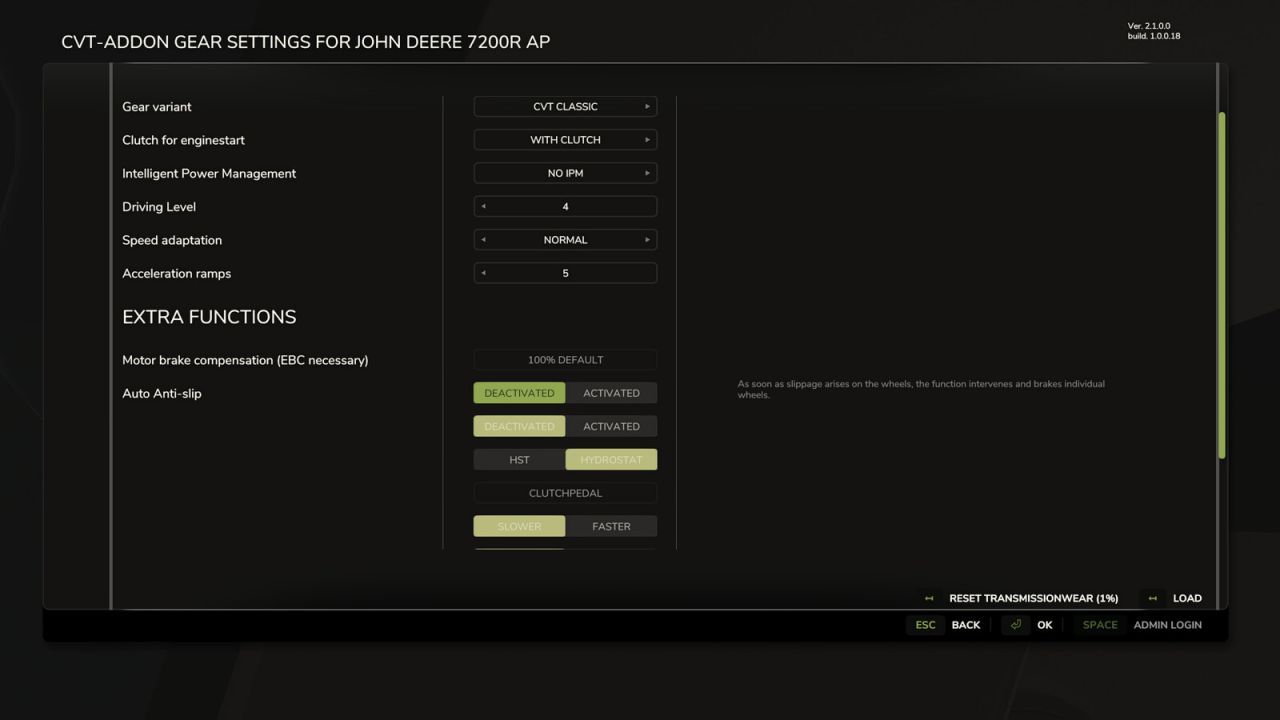Image resolution: width=1280 pixels, height=720 pixels.
Task: Click the key icon beside RESET TRANSMISSIONWEAR
Action: pyautogui.click(x=926, y=597)
